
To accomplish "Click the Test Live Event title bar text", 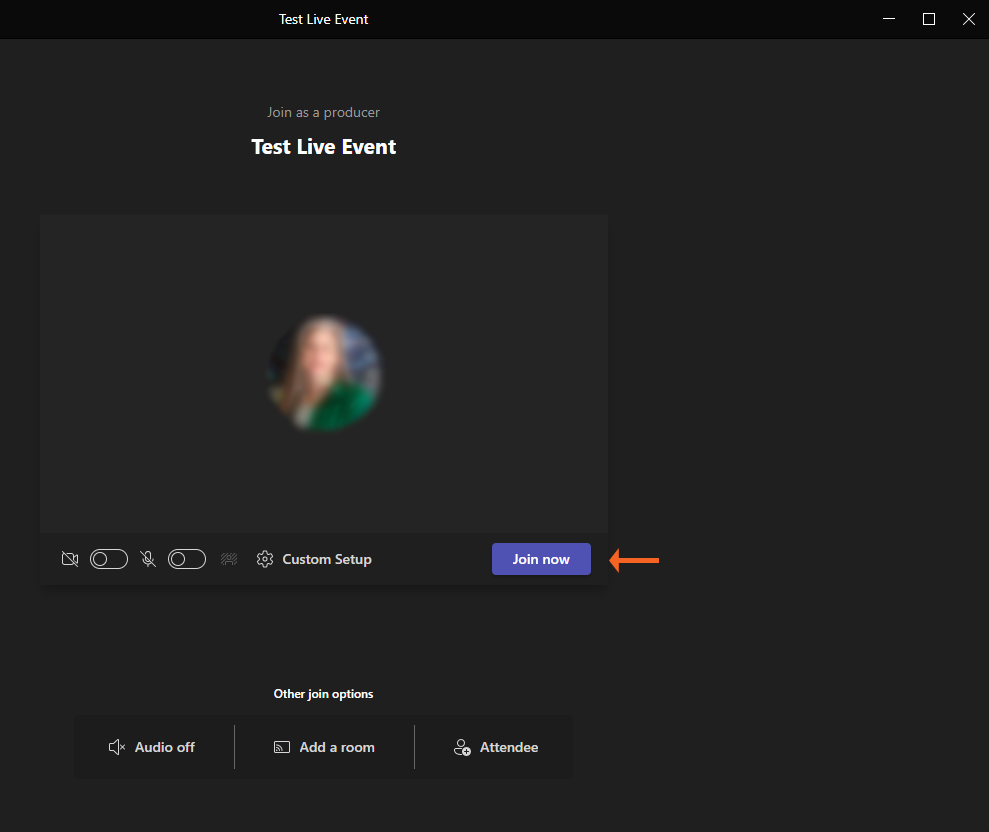I will (324, 19).
